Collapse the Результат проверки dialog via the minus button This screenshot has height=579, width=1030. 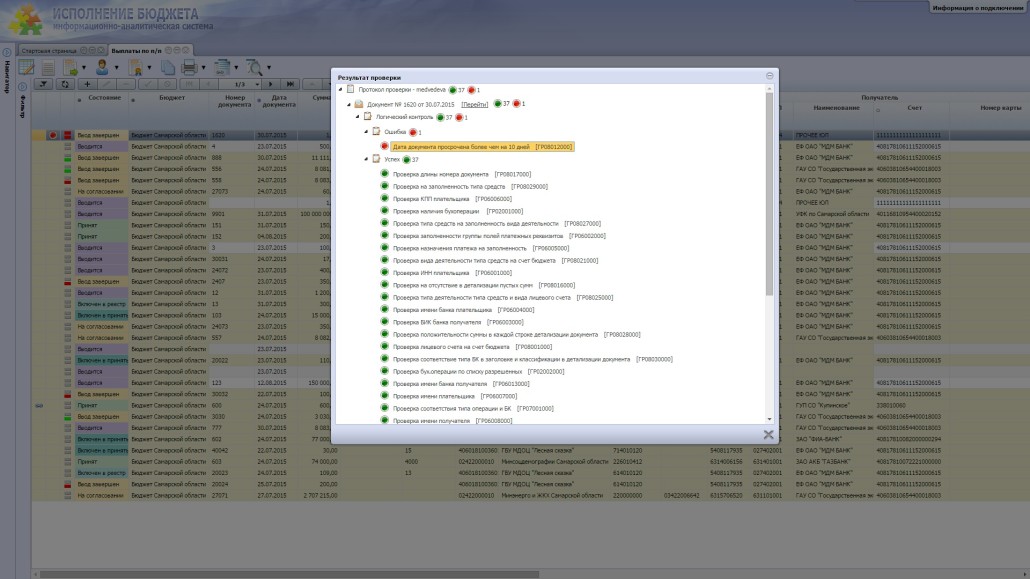(769, 76)
